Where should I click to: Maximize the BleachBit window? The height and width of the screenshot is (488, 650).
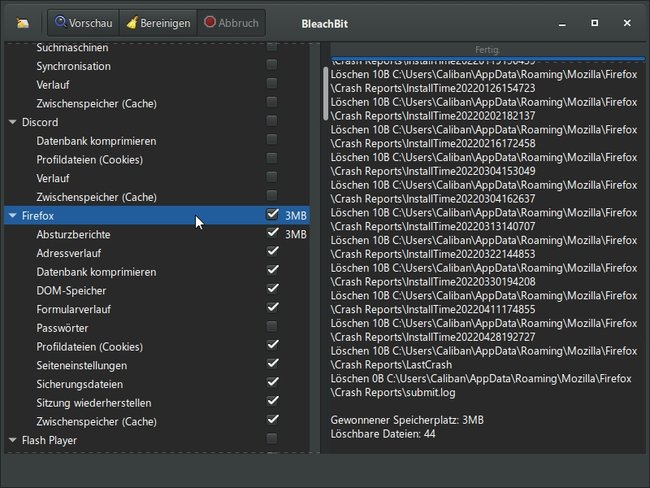(594, 23)
